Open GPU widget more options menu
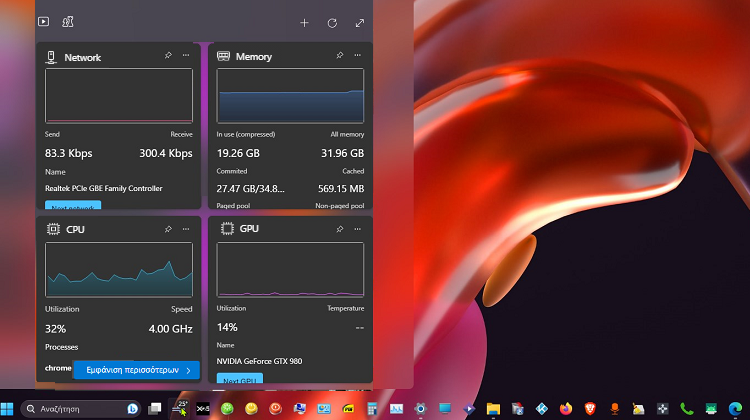 [357, 229]
